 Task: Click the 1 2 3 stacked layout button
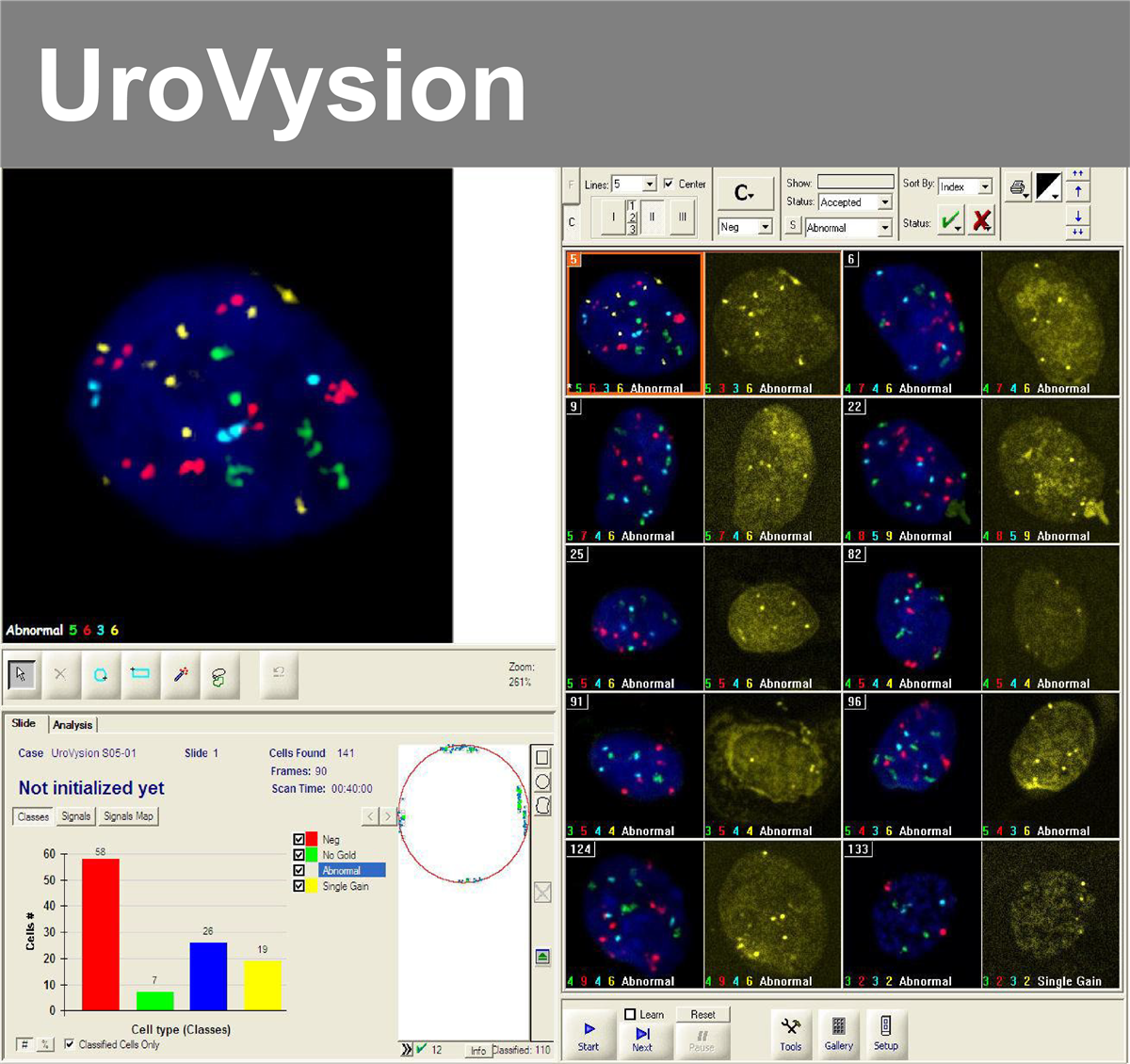[x=632, y=217]
